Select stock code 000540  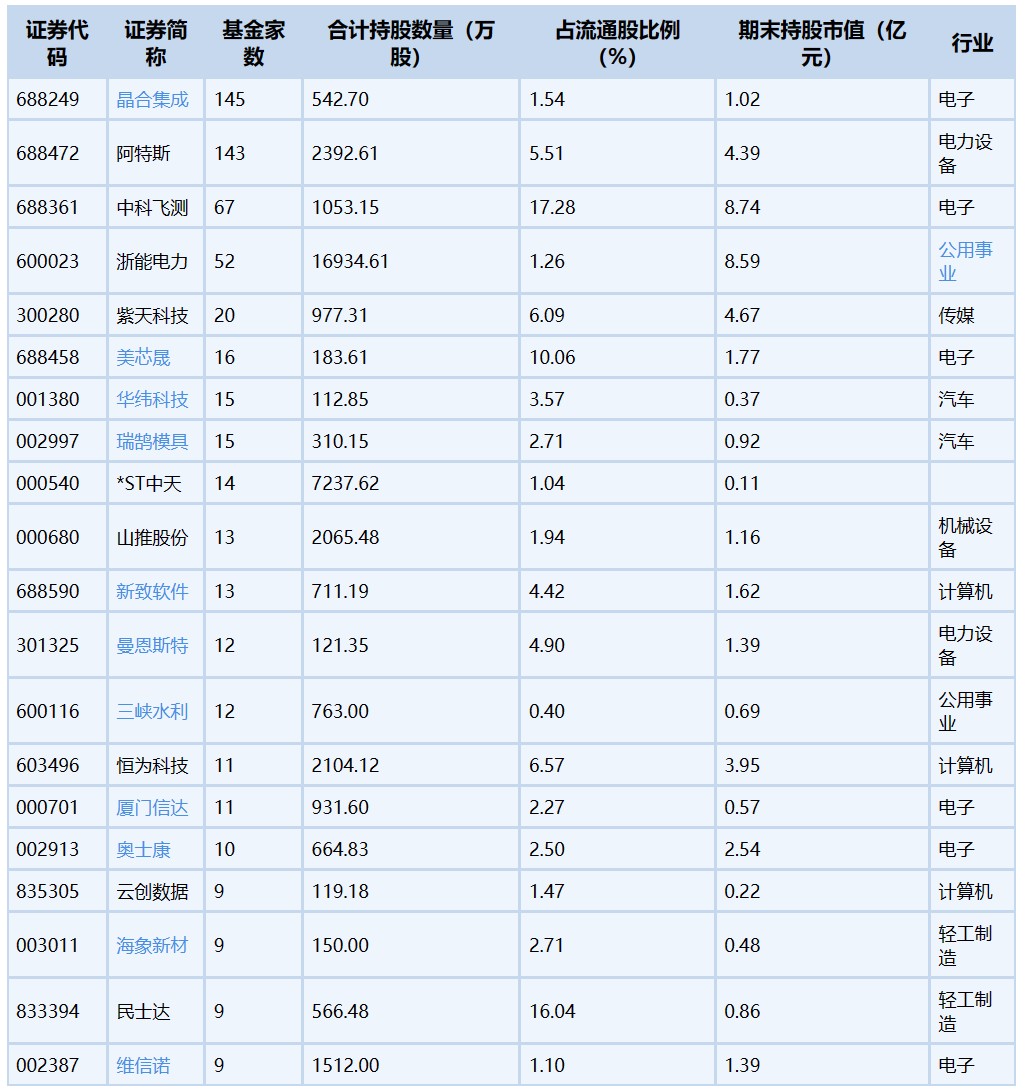(47, 483)
